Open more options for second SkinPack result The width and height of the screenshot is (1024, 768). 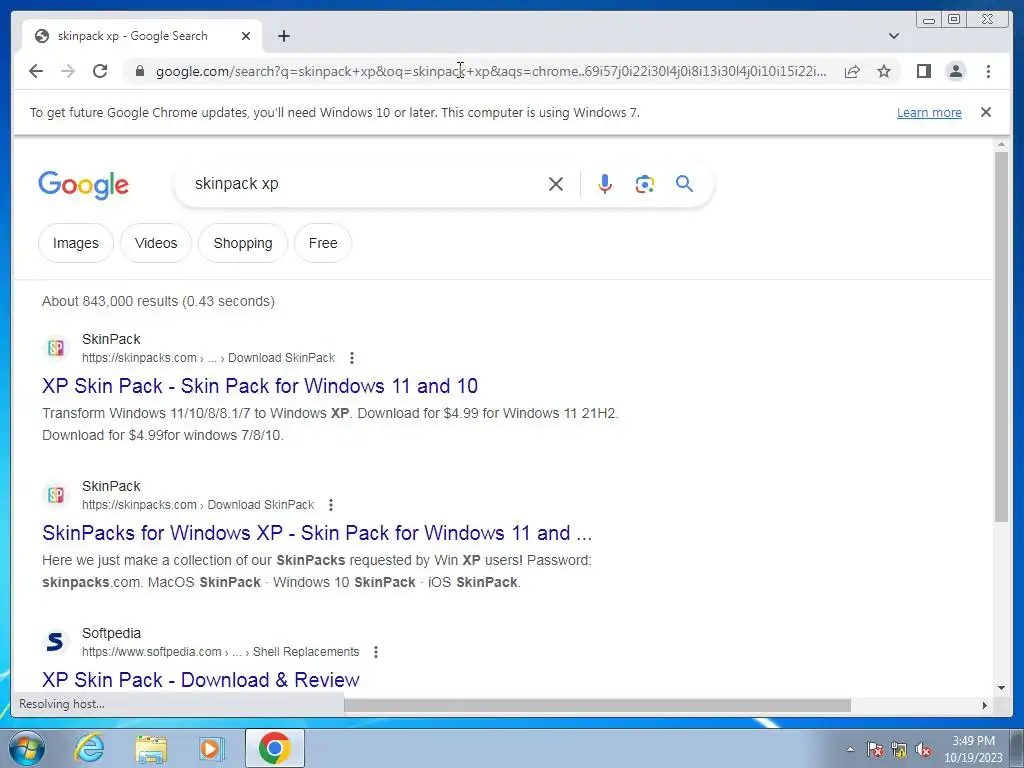331,505
